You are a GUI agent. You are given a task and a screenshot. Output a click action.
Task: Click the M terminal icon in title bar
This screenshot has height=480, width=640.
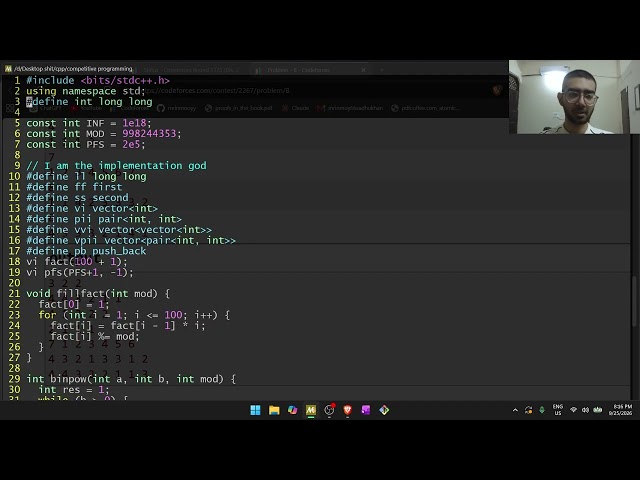tap(8, 69)
